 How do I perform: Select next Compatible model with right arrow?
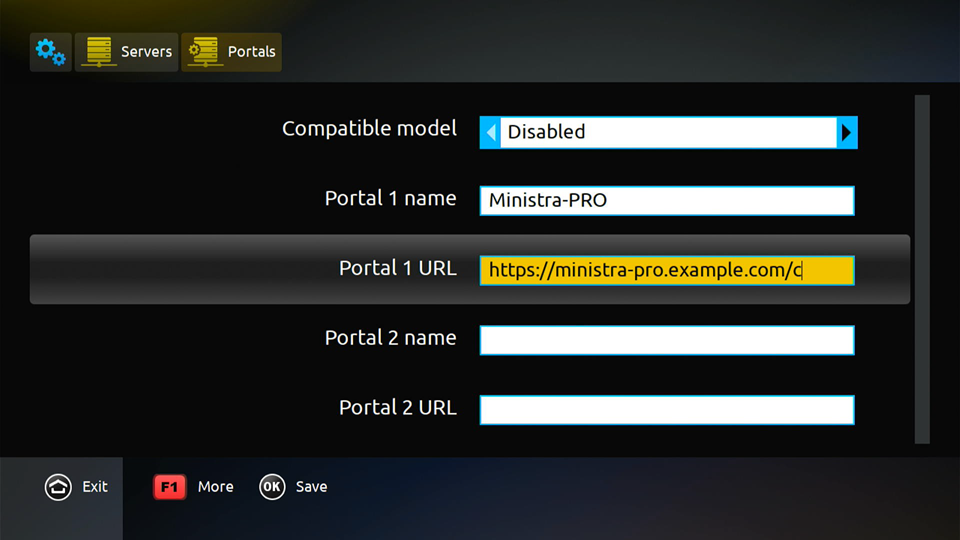pos(847,132)
